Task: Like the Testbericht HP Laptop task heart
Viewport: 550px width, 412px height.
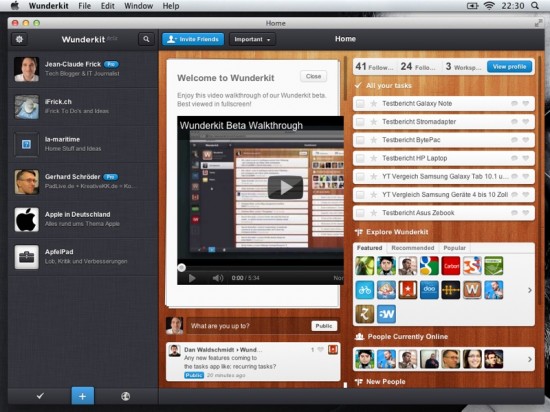Action: (525, 158)
